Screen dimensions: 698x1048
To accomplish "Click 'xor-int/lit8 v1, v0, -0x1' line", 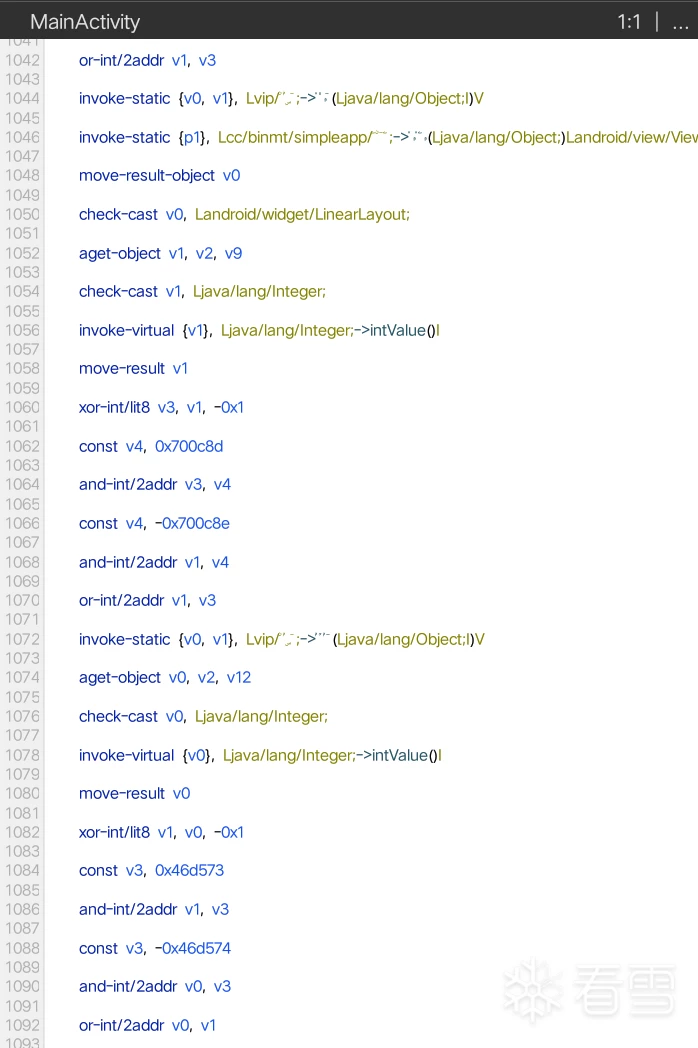I will pos(161,832).
